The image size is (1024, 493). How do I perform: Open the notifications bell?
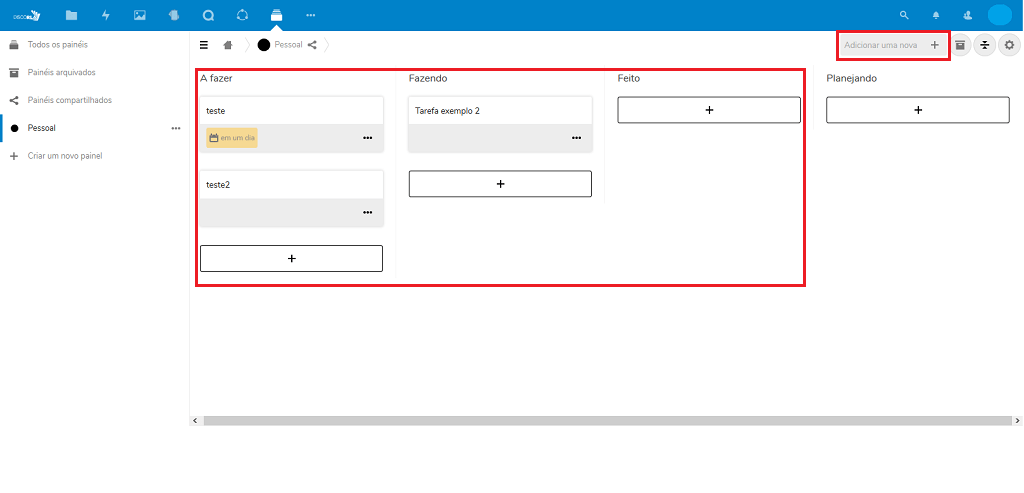coord(936,15)
